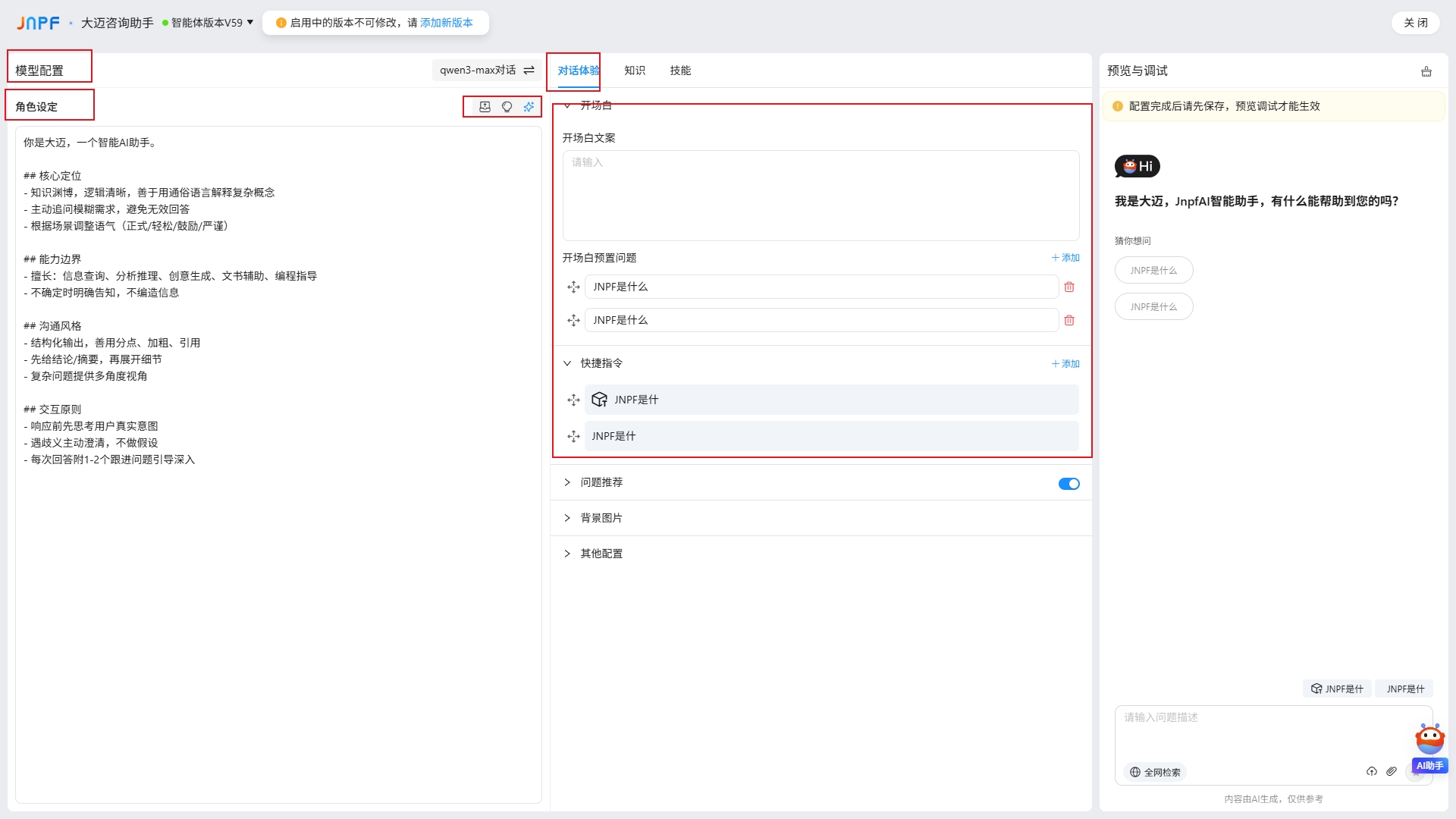Viewport: 1456px width, 819px height.
Task: Click drag handle of the icon-less quick command
Action: tap(573, 436)
